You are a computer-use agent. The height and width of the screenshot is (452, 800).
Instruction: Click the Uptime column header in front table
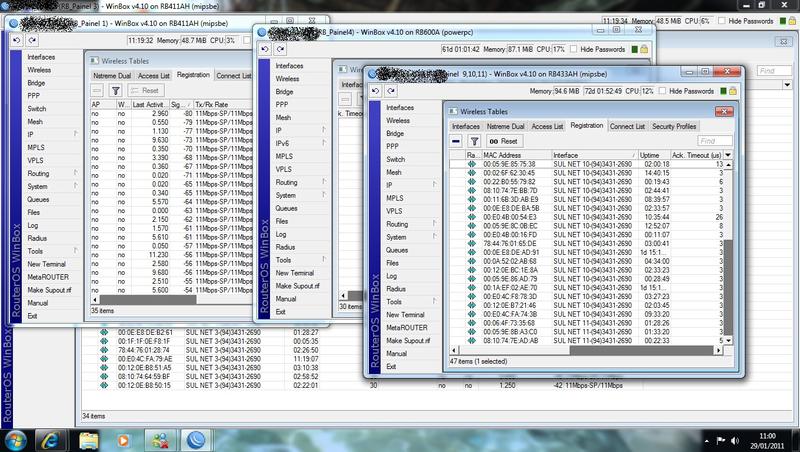(x=654, y=155)
